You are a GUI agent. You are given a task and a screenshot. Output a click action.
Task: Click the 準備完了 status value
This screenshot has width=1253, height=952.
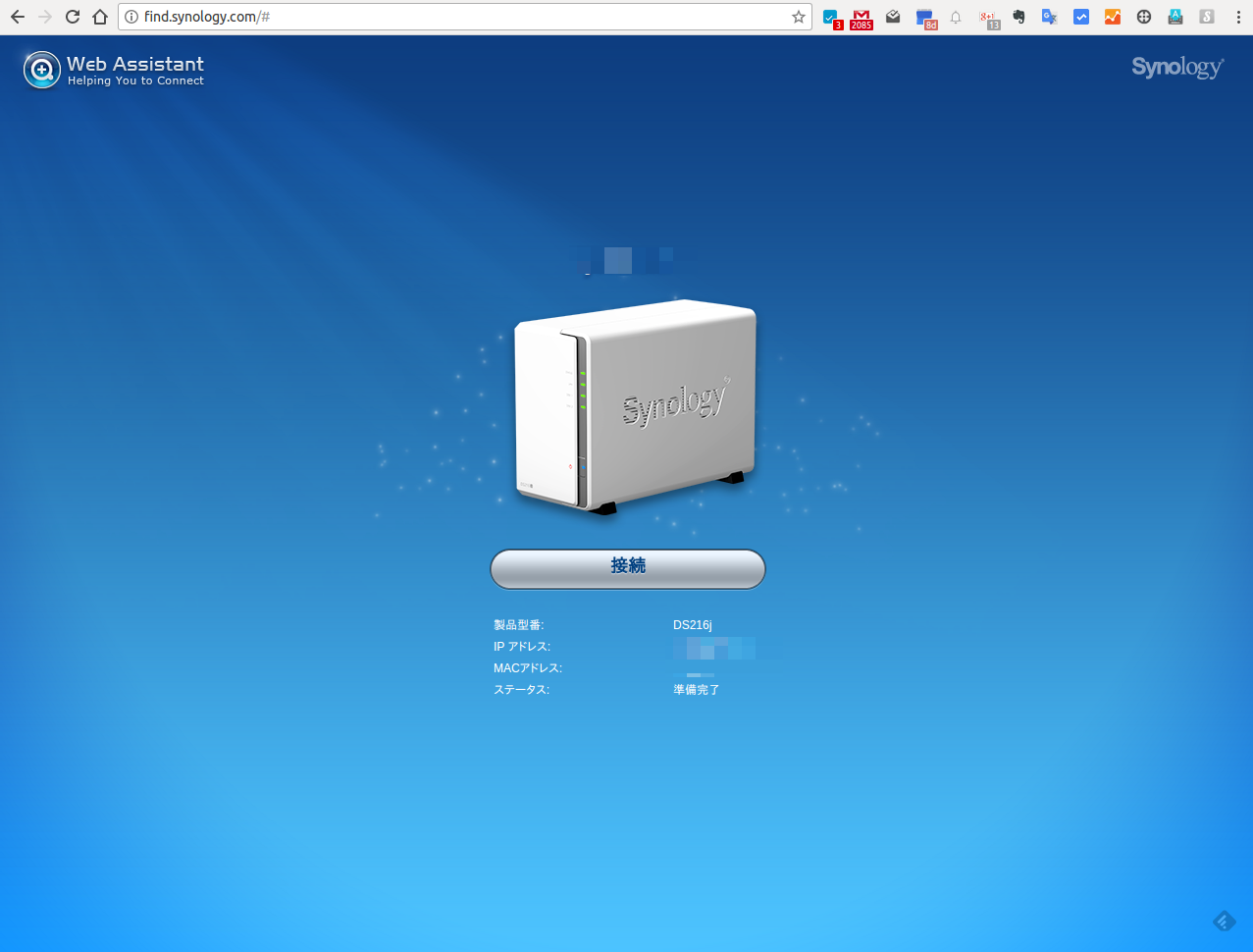click(697, 690)
